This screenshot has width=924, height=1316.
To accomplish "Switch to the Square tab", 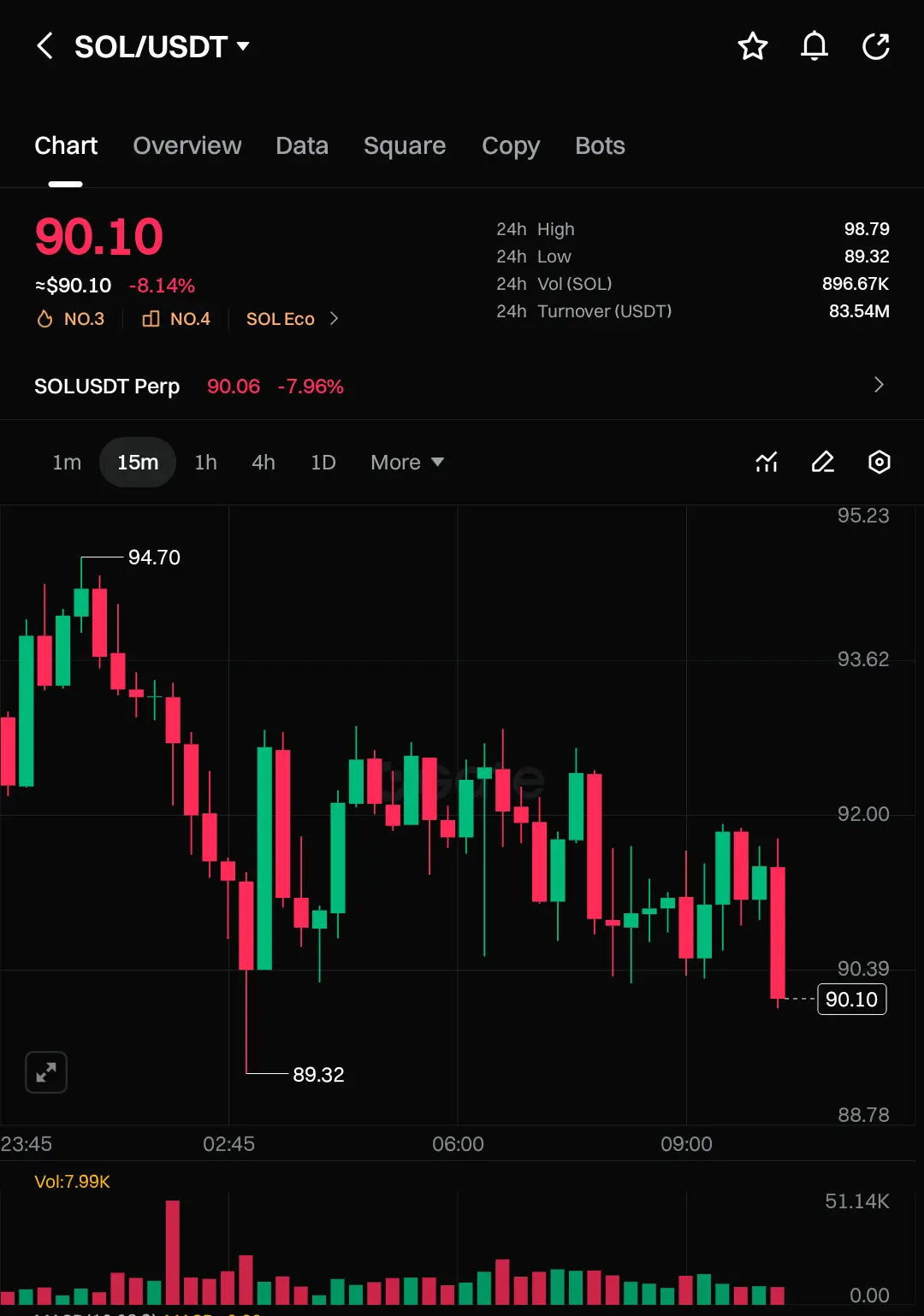I will click(405, 146).
